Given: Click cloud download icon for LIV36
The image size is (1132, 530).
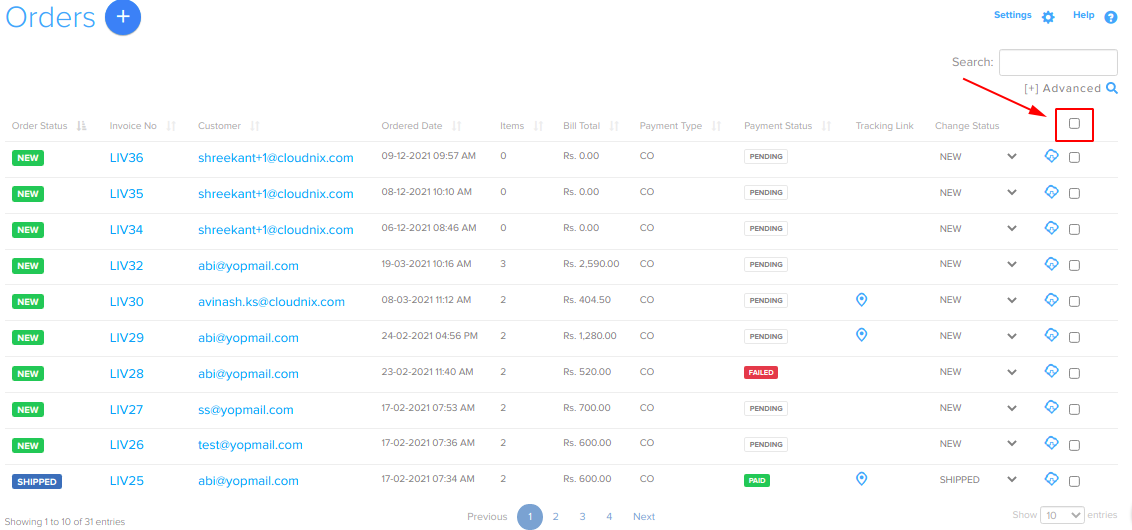Looking at the screenshot, I should coord(1052,156).
